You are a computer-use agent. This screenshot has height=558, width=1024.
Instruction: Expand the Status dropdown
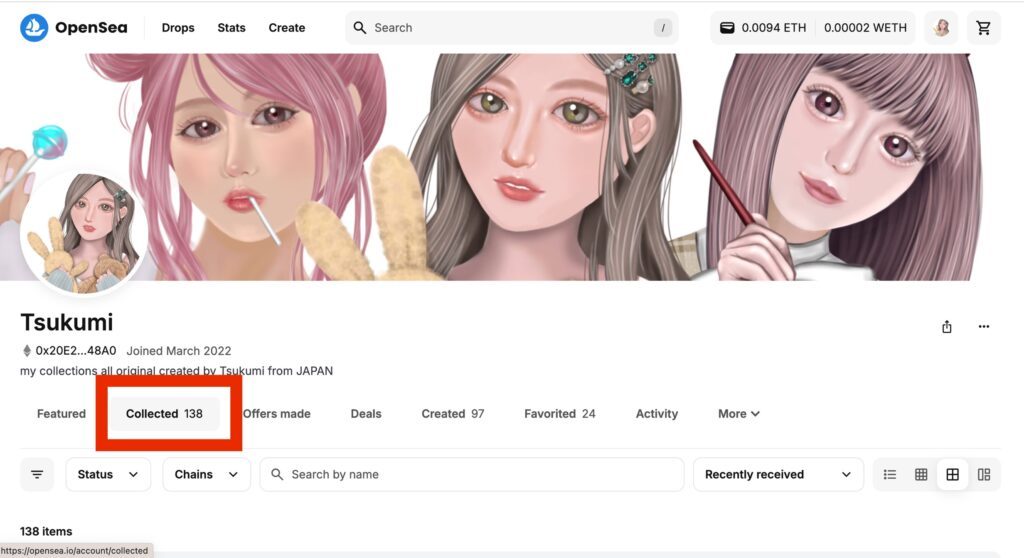pyautogui.click(x=108, y=474)
